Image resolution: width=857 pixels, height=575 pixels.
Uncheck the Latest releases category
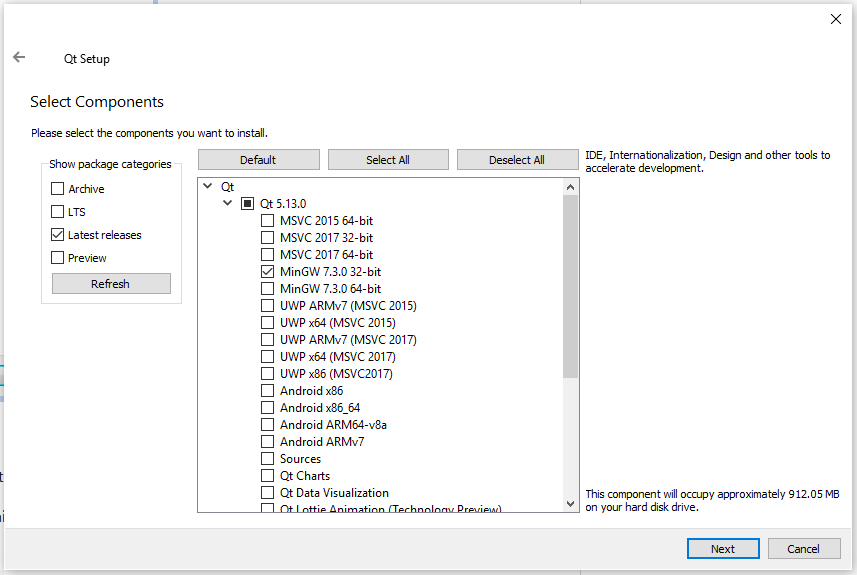coord(57,234)
